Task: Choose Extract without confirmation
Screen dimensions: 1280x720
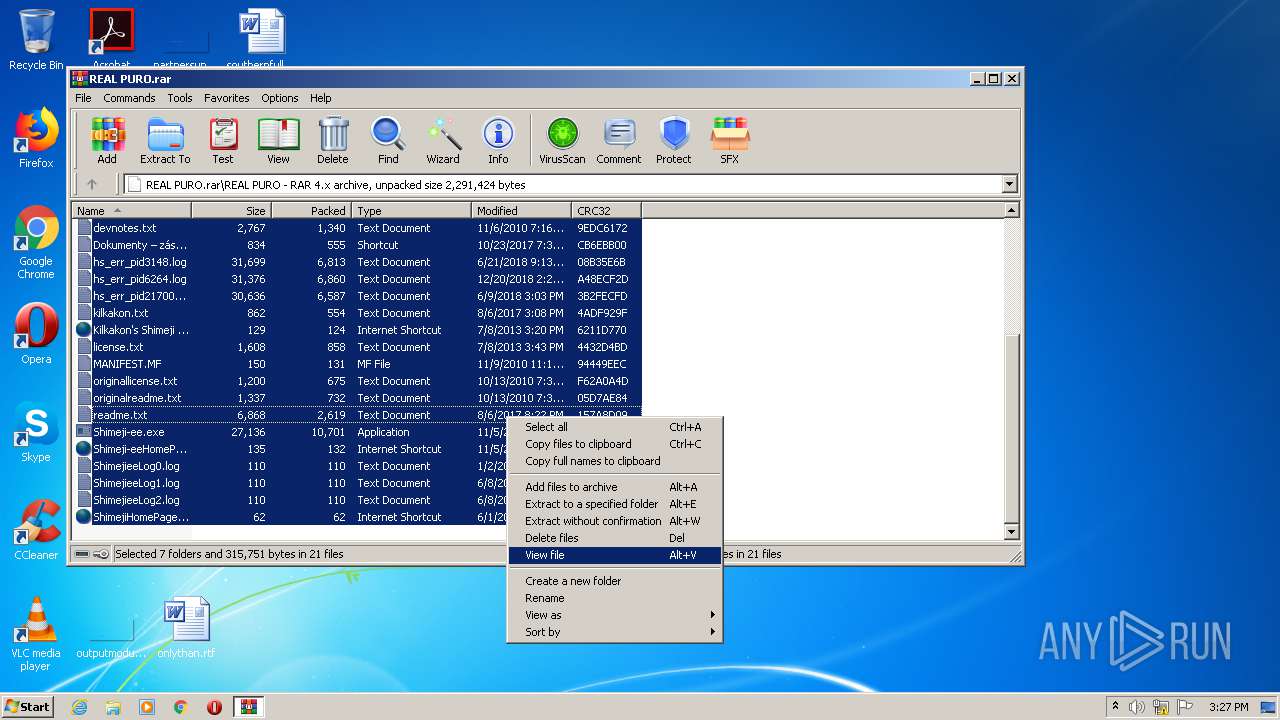Action: click(x=614, y=521)
